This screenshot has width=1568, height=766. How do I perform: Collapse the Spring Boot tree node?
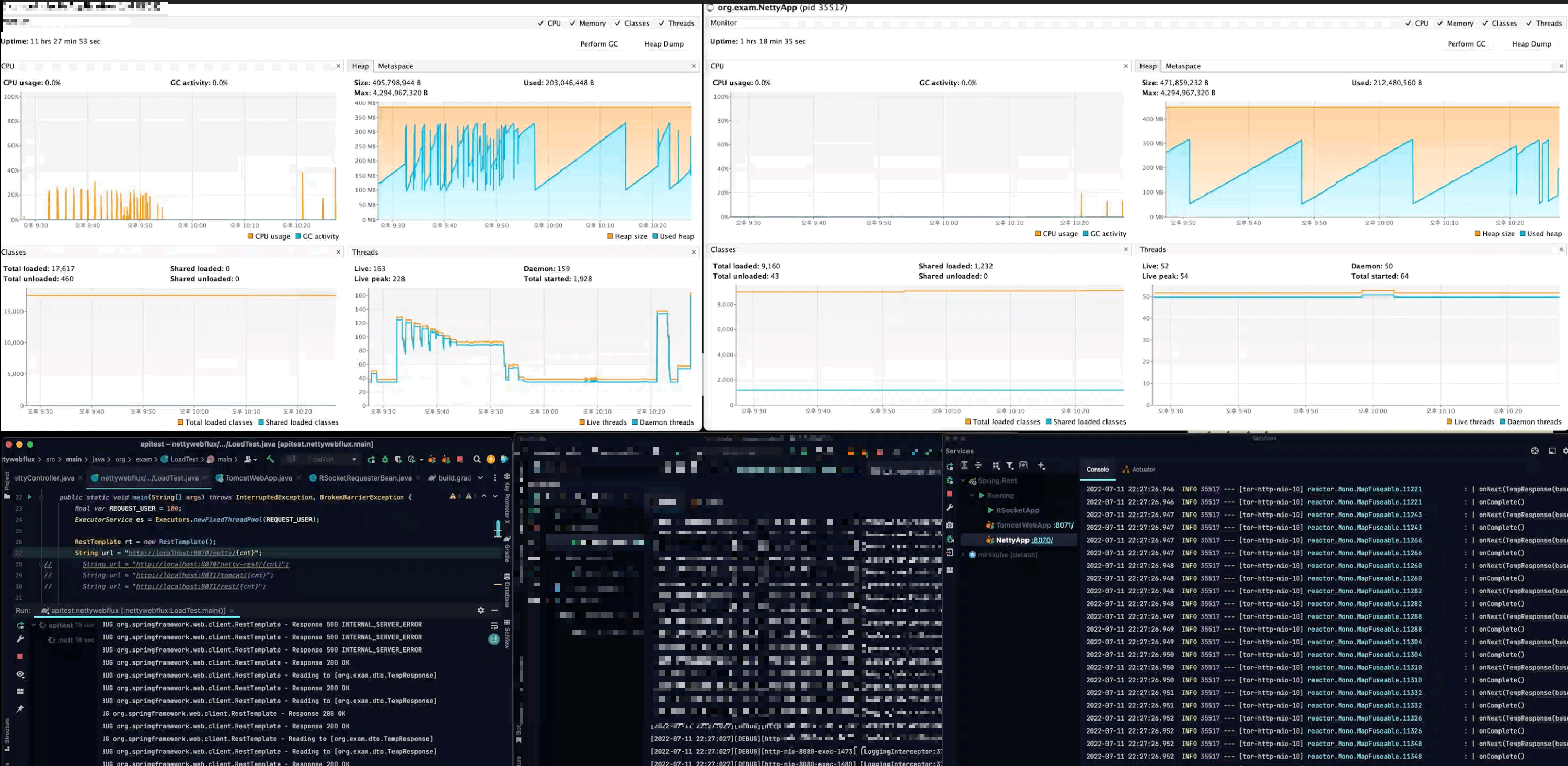(x=963, y=481)
